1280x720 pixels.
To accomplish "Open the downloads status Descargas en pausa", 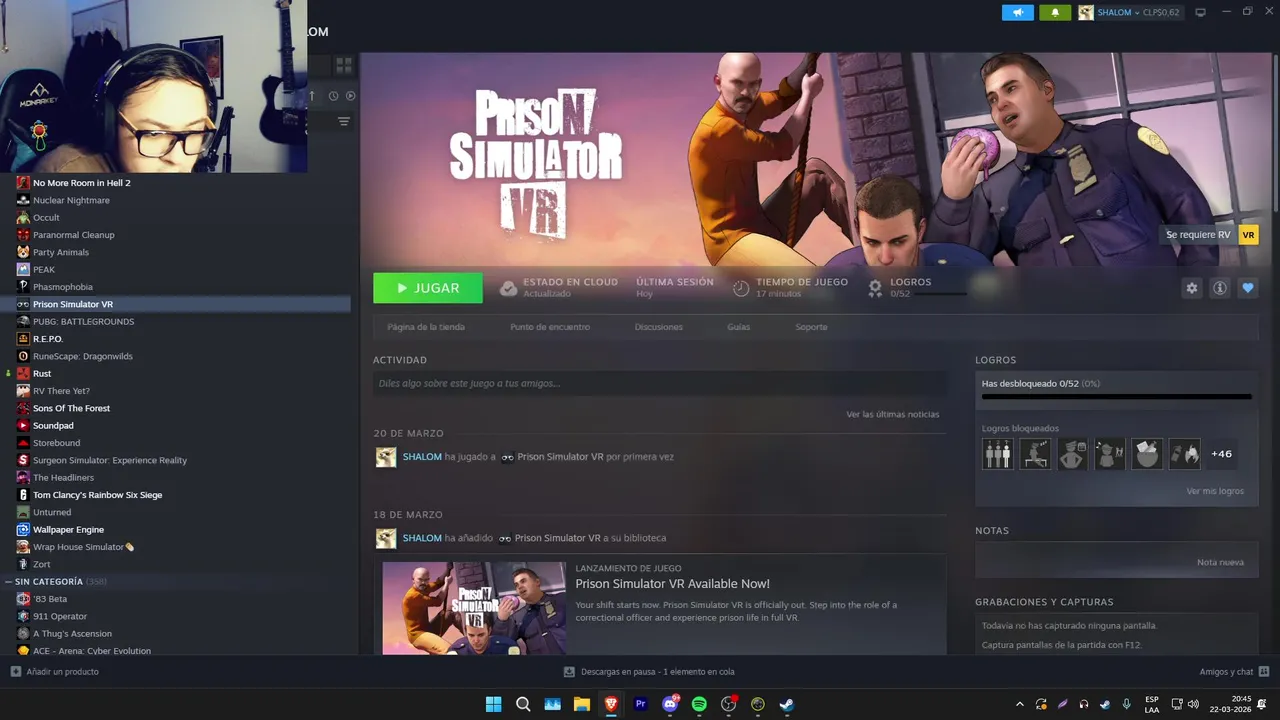I will [649, 672].
